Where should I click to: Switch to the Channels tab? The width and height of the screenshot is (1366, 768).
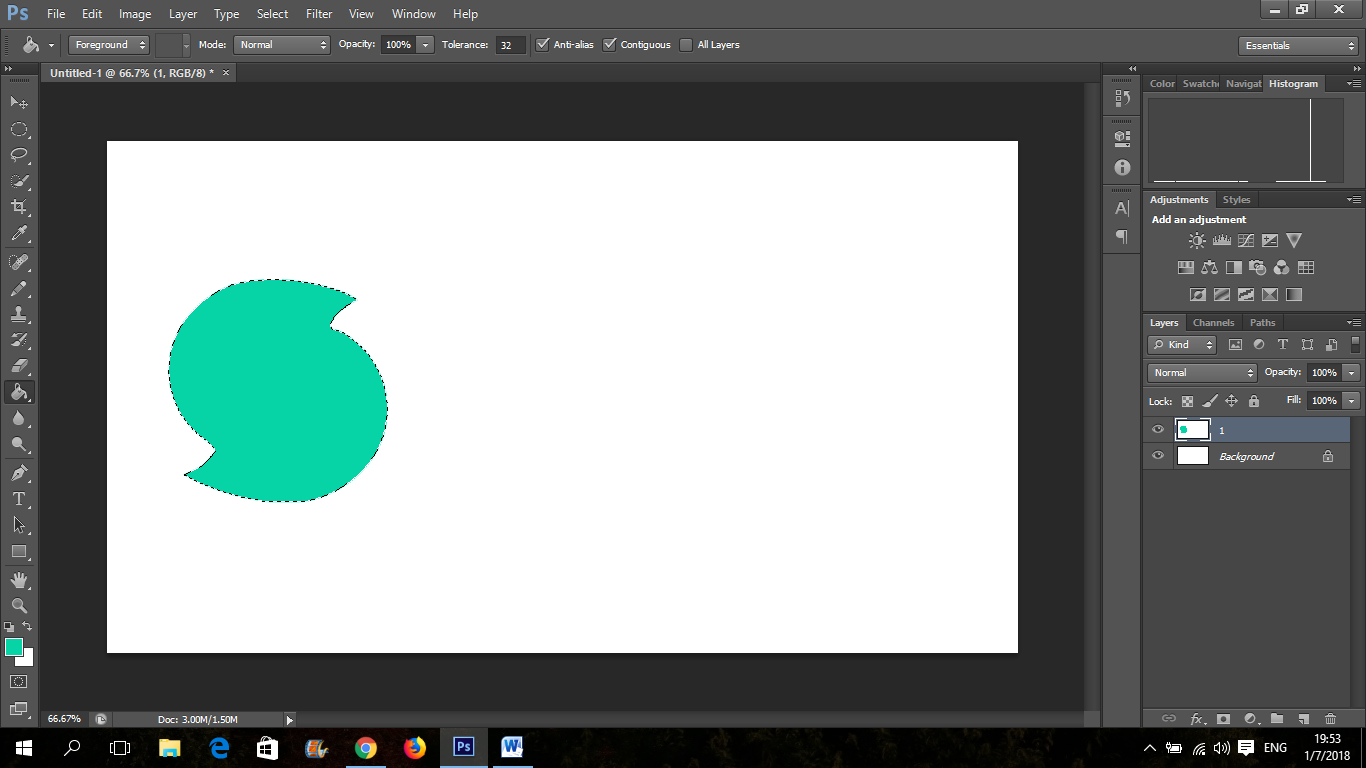point(1213,322)
